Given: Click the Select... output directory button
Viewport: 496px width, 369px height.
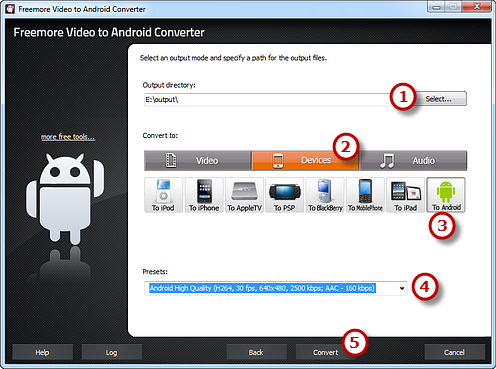Looking at the screenshot, I should [438, 99].
